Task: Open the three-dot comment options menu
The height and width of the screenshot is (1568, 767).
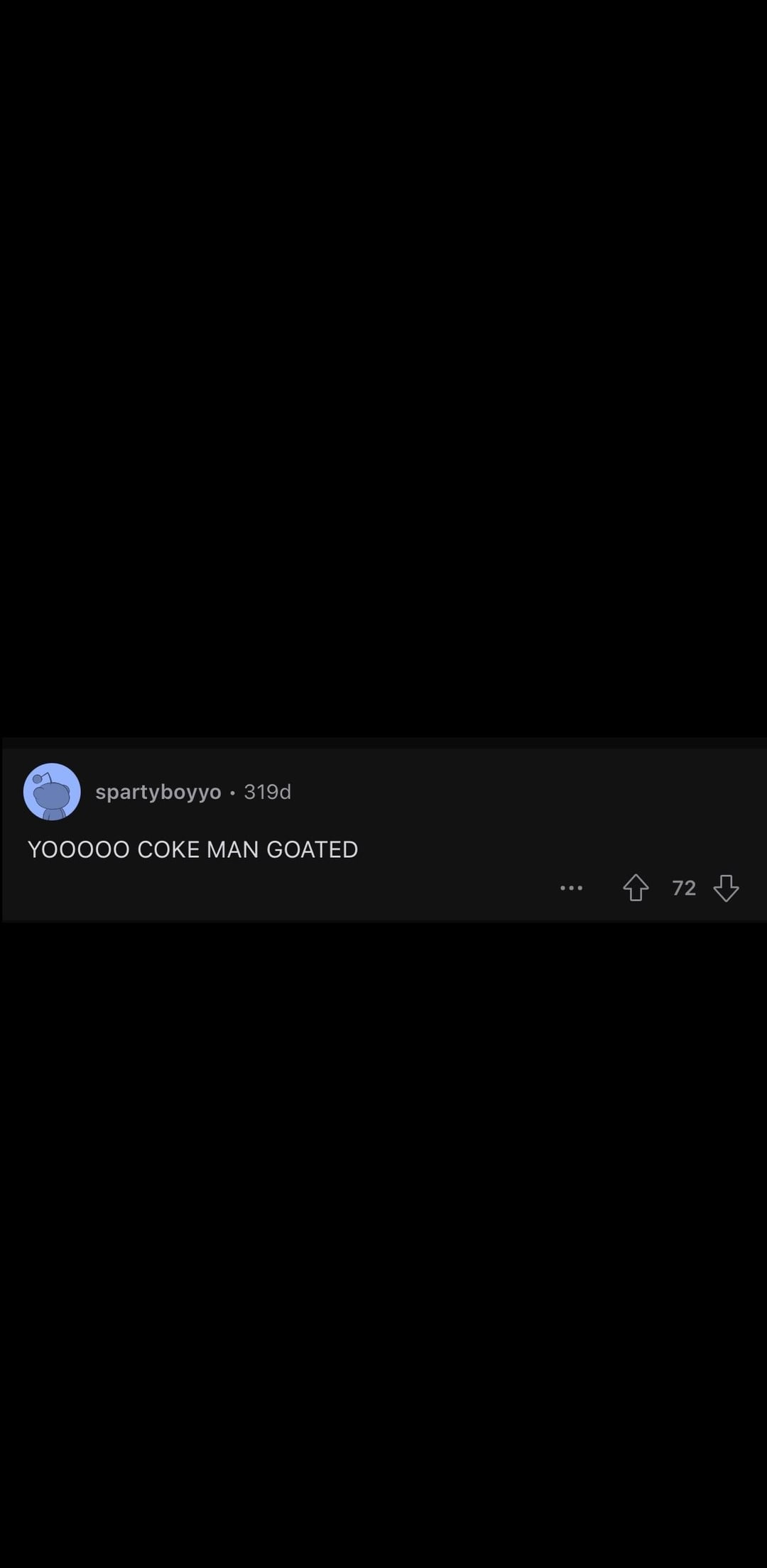Action: (x=571, y=888)
